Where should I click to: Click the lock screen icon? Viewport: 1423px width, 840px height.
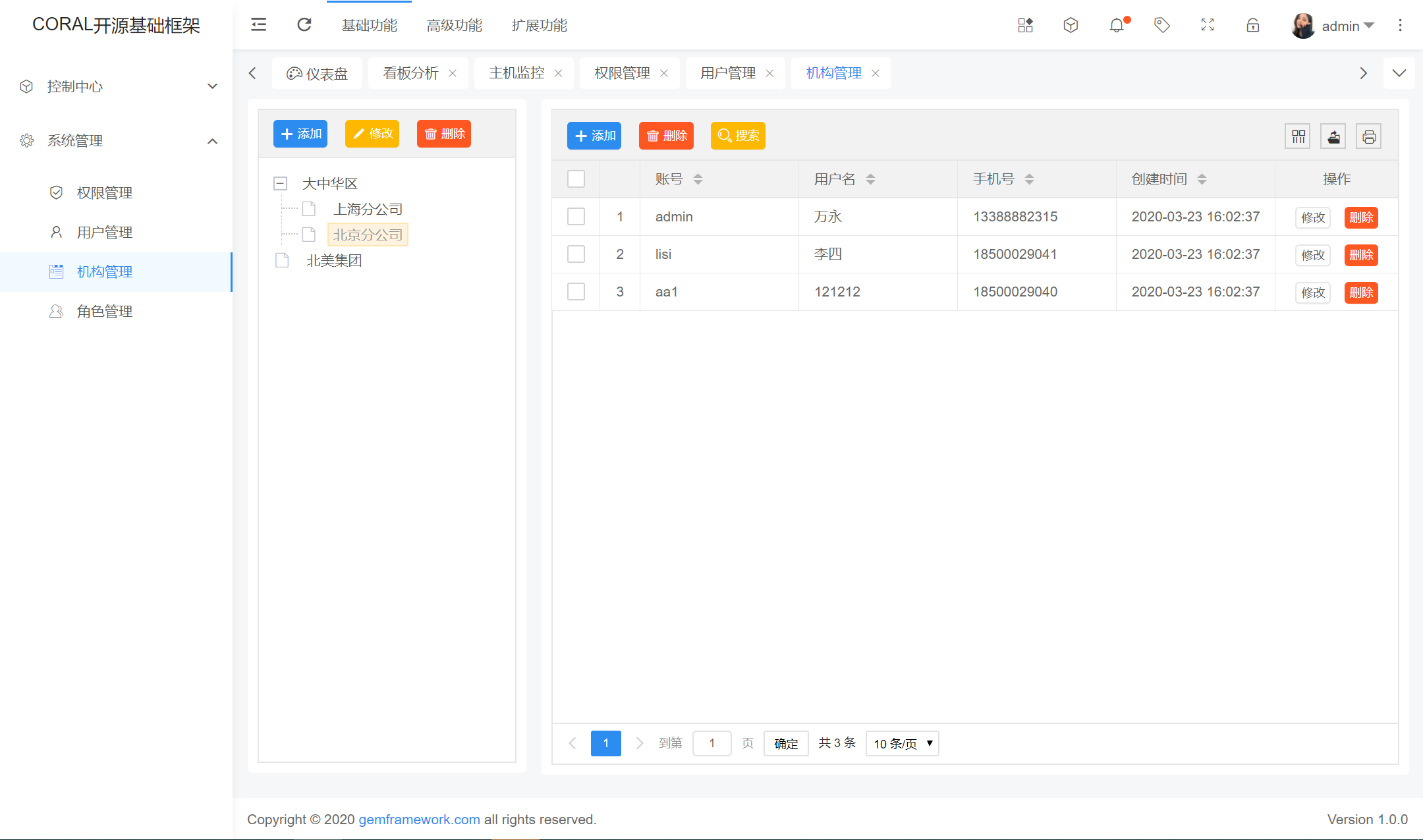(x=1253, y=25)
